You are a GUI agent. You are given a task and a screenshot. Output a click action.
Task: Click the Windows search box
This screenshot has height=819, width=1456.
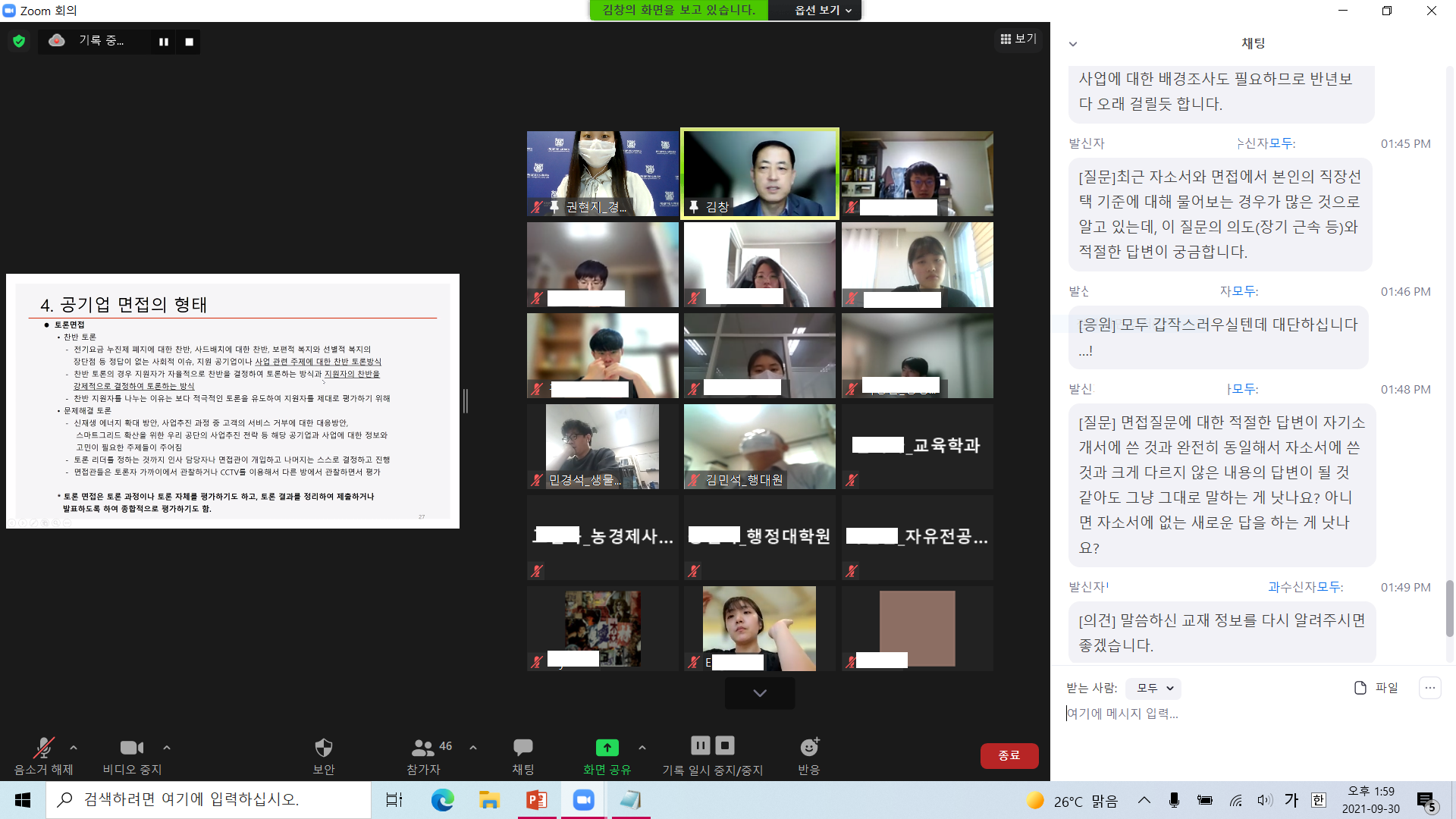209,800
